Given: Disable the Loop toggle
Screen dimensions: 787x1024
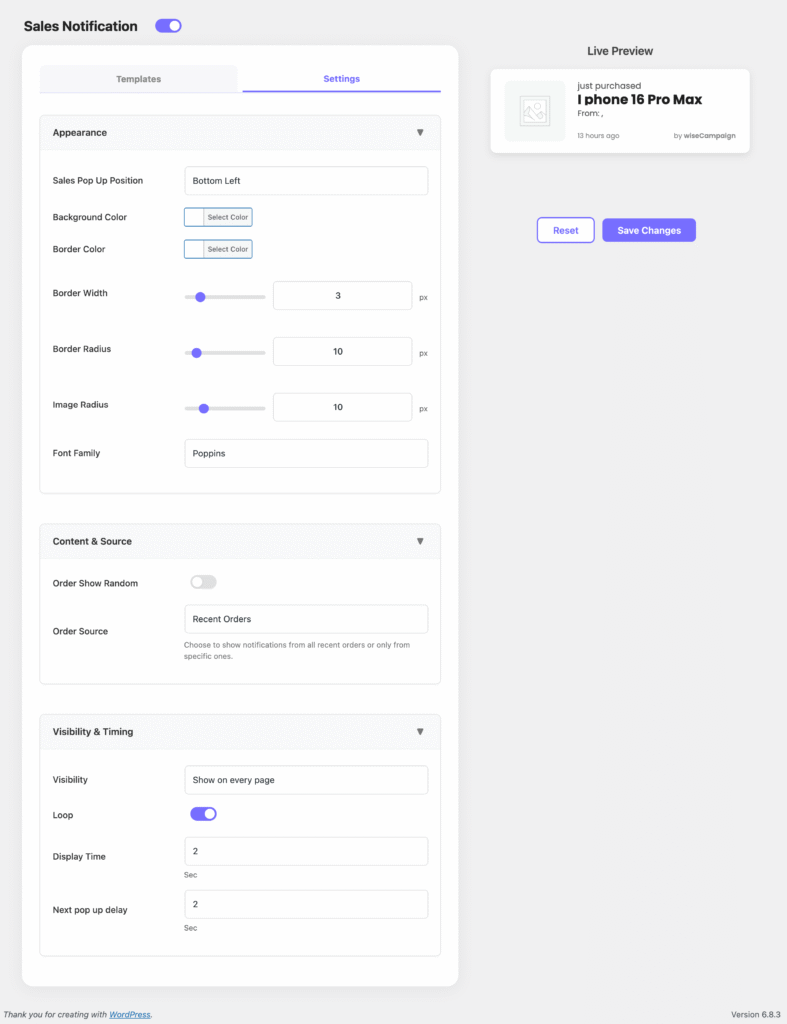Looking at the screenshot, I should point(203,814).
